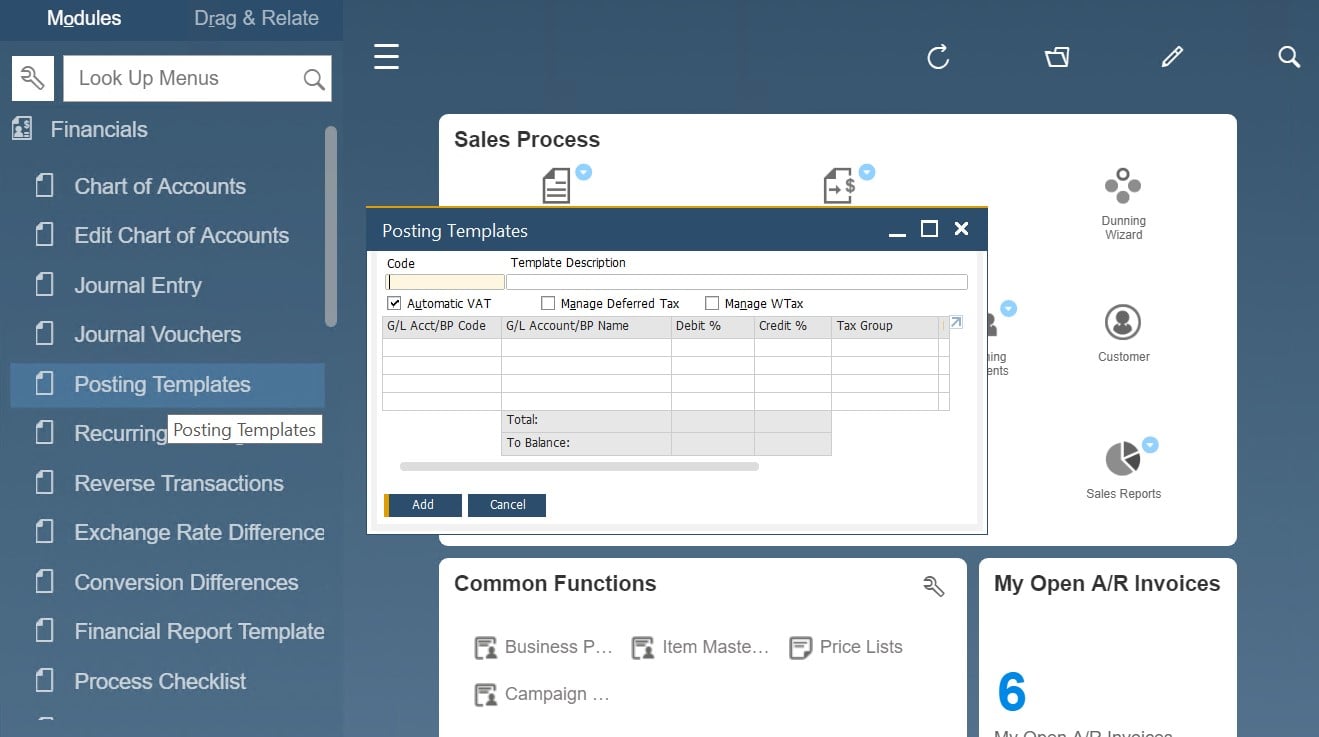Open the Sales Reports pie chart icon
This screenshot has height=737, width=1319.
[1122, 459]
